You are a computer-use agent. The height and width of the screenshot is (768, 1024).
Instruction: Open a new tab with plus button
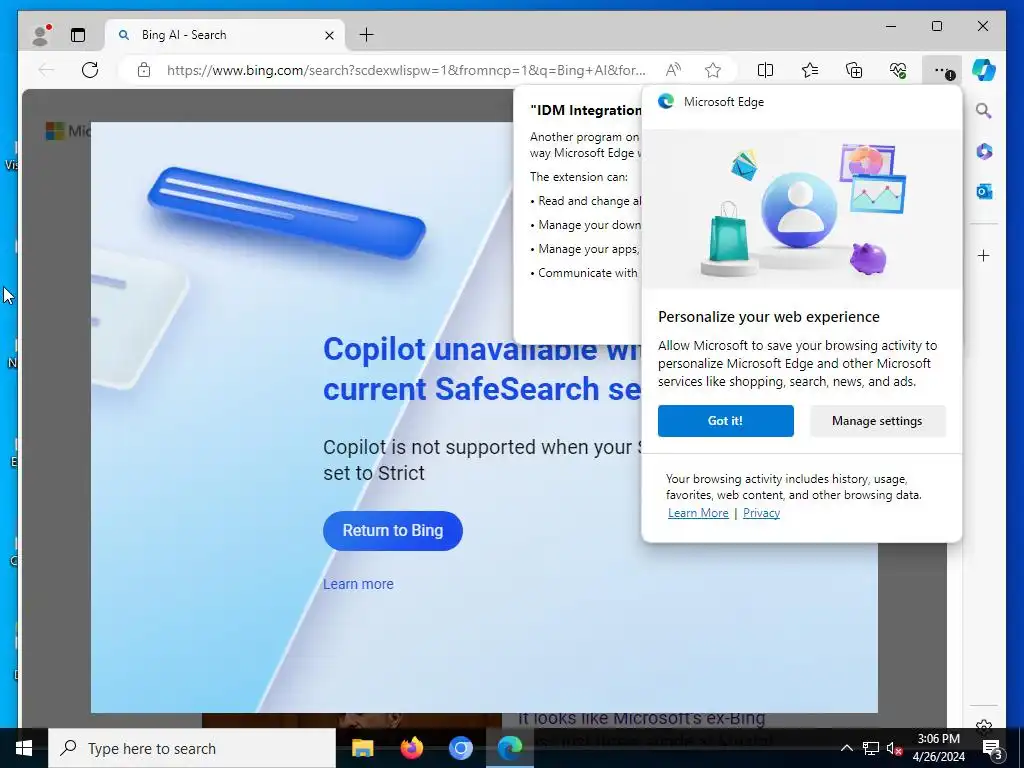pyautogui.click(x=367, y=35)
